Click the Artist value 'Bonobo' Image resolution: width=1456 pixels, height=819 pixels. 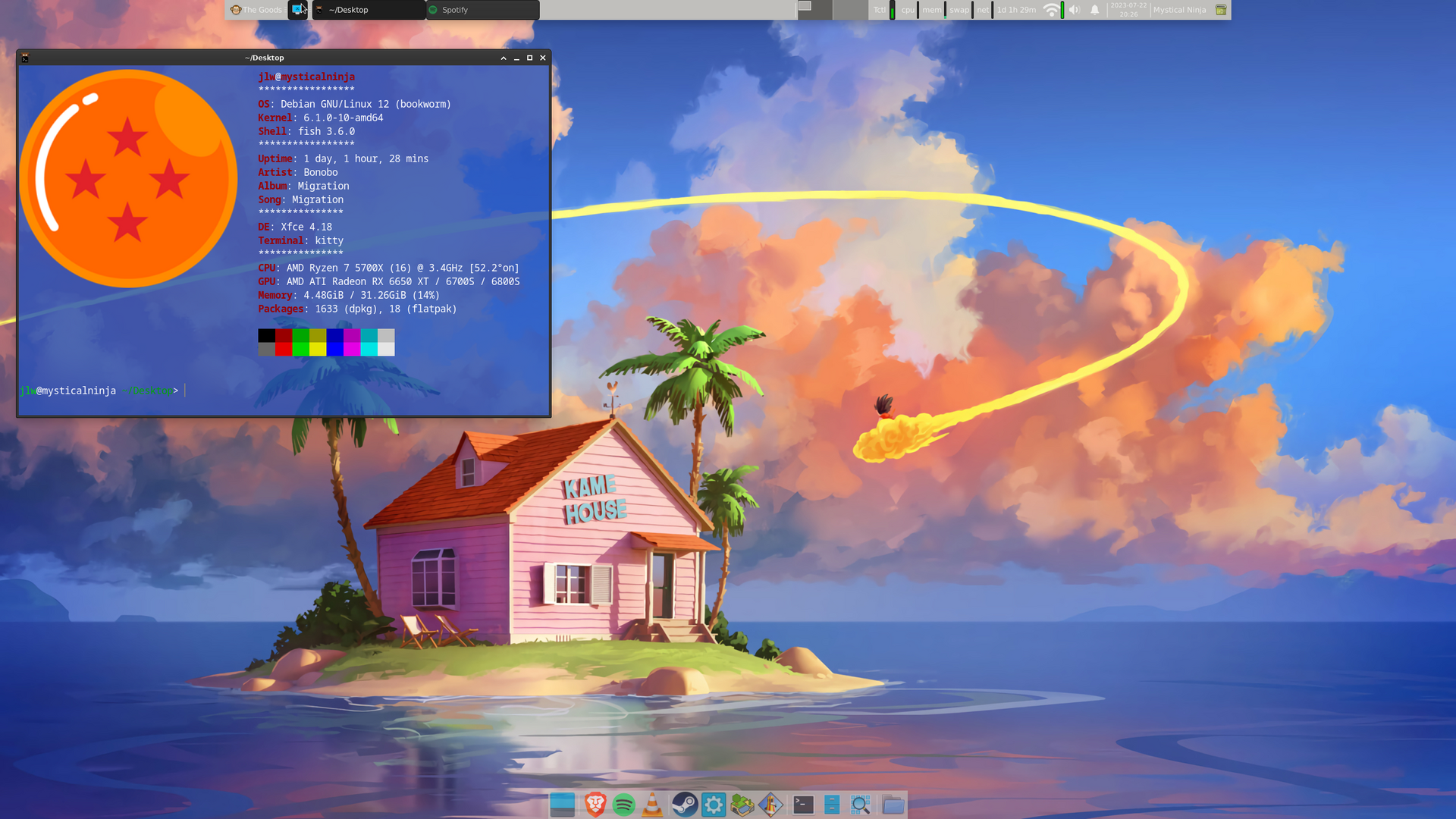pos(321,172)
